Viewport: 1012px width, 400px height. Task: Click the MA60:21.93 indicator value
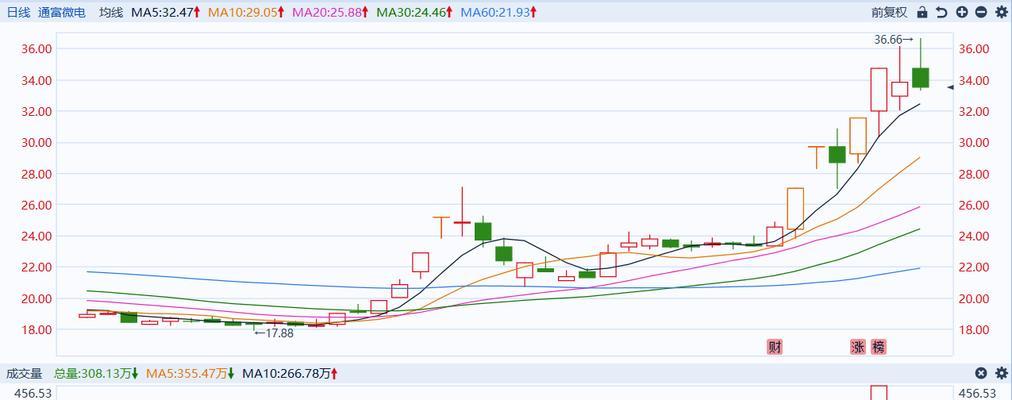(500, 12)
